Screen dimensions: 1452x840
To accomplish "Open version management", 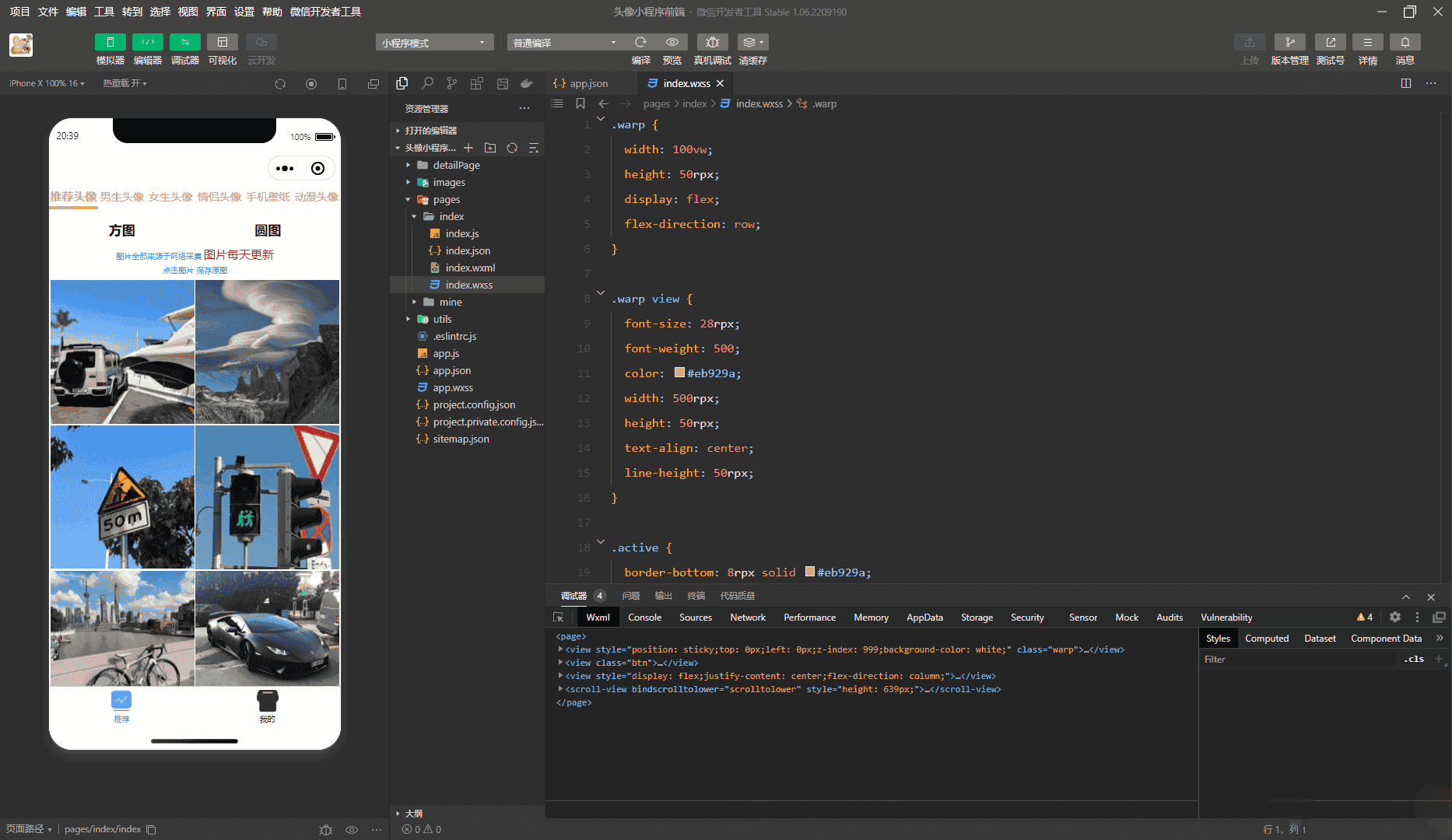I will click(x=1289, y=43).
